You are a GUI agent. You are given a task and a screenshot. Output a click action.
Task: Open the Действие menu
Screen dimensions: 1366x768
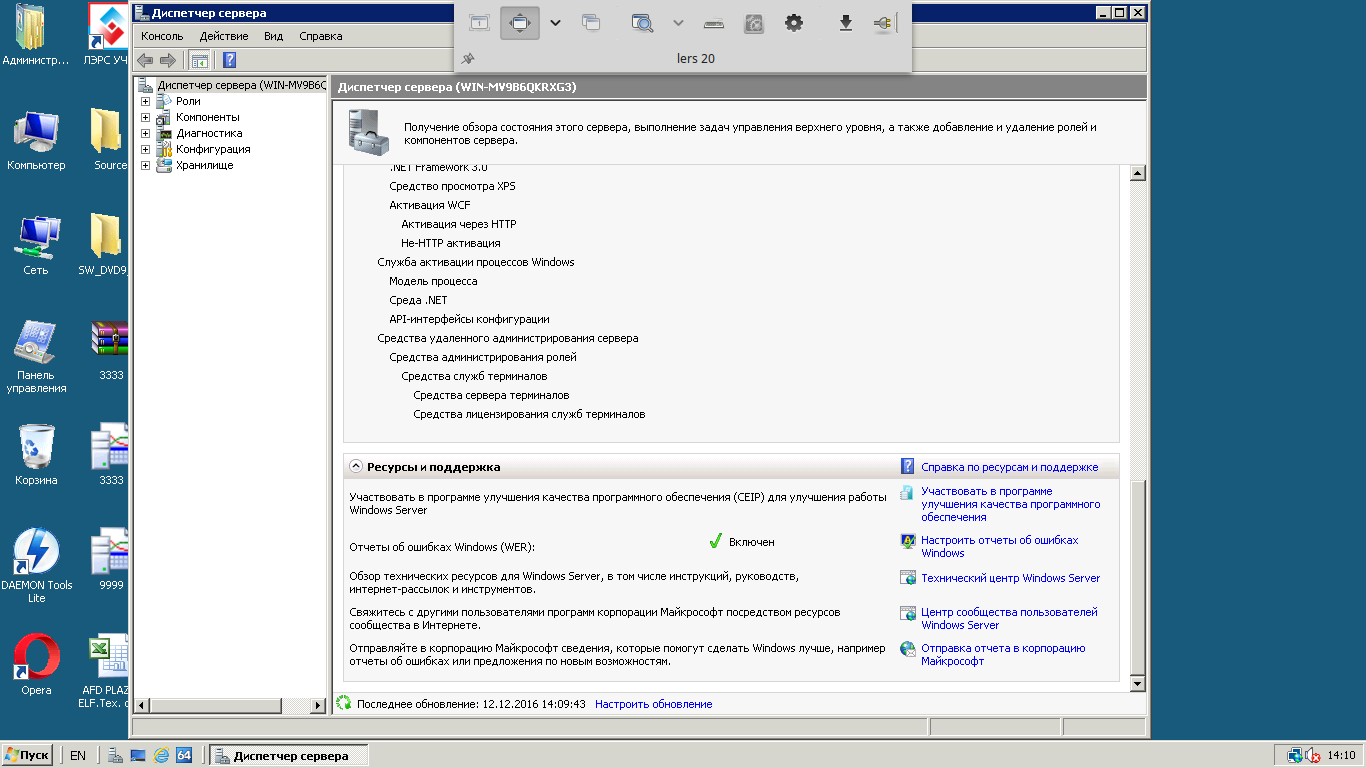223,36
